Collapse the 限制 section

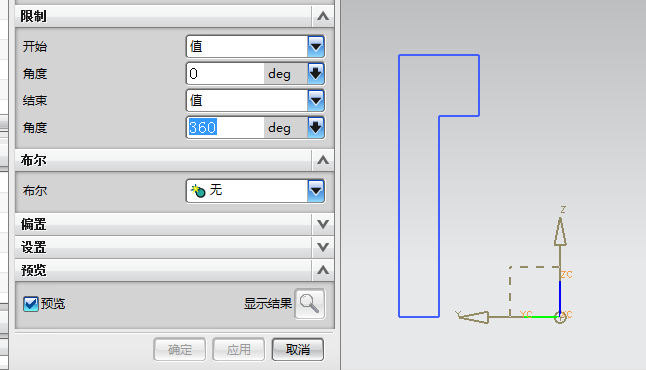[x=323, y=16]
